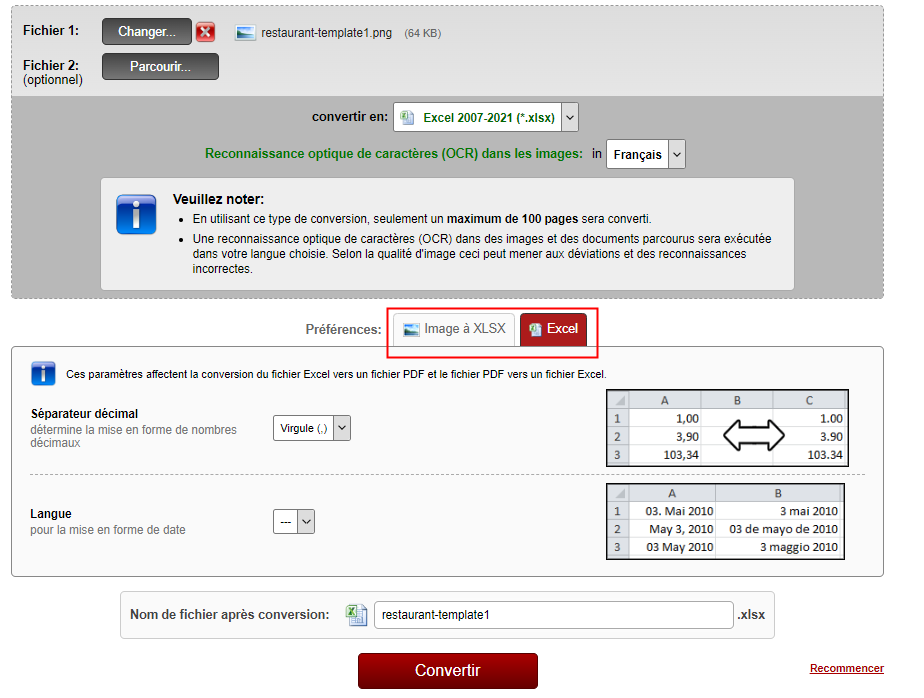Click the 'Veuillez noter:' heading

coord(219,199)
